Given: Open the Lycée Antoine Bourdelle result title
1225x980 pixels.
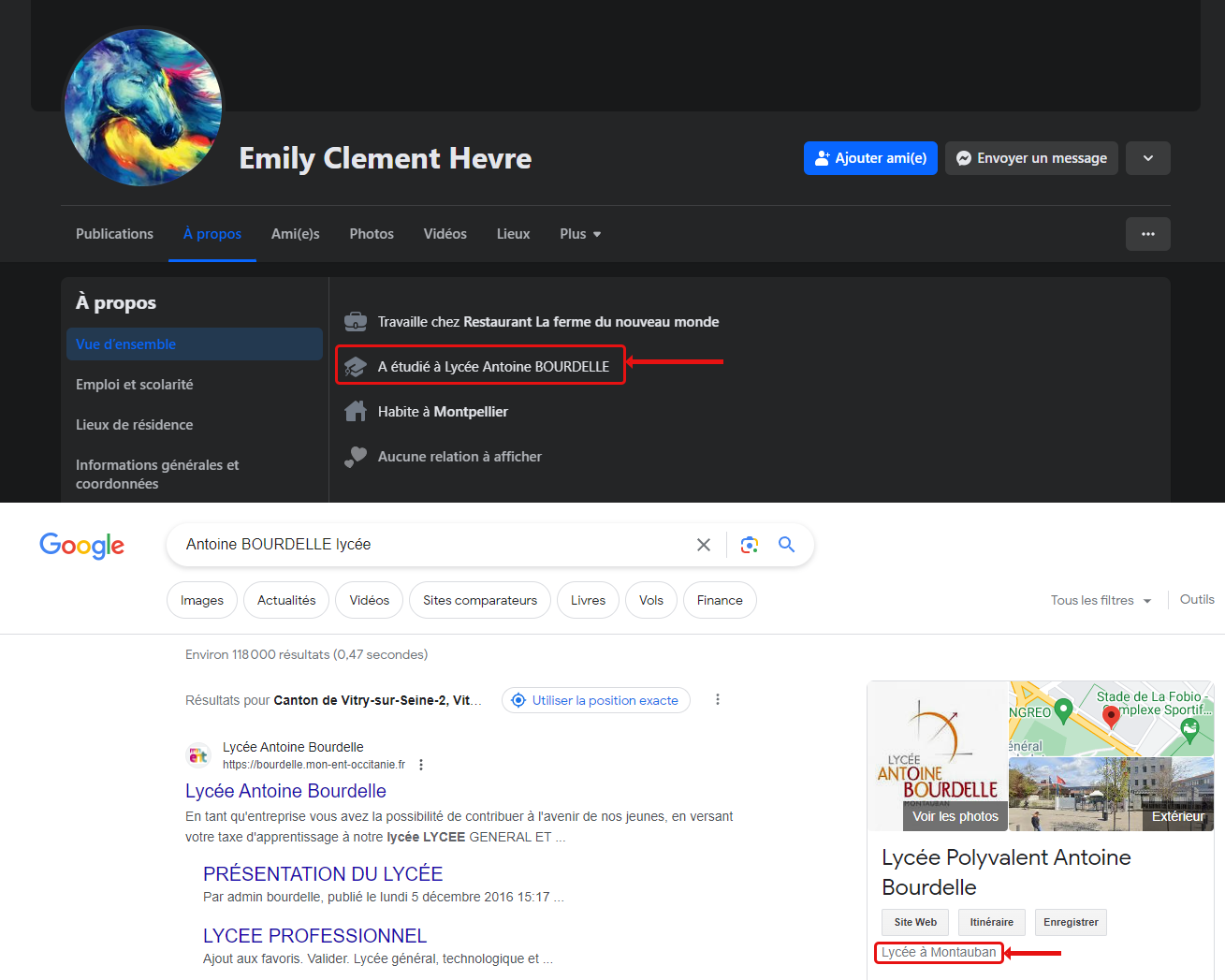Looking at the screenshot, I should [x=285, y=791].
